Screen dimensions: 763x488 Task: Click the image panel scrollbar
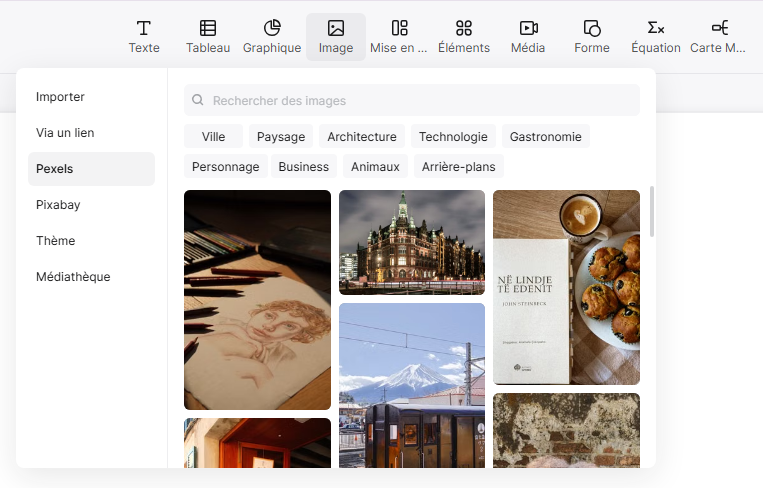(652, 212)
